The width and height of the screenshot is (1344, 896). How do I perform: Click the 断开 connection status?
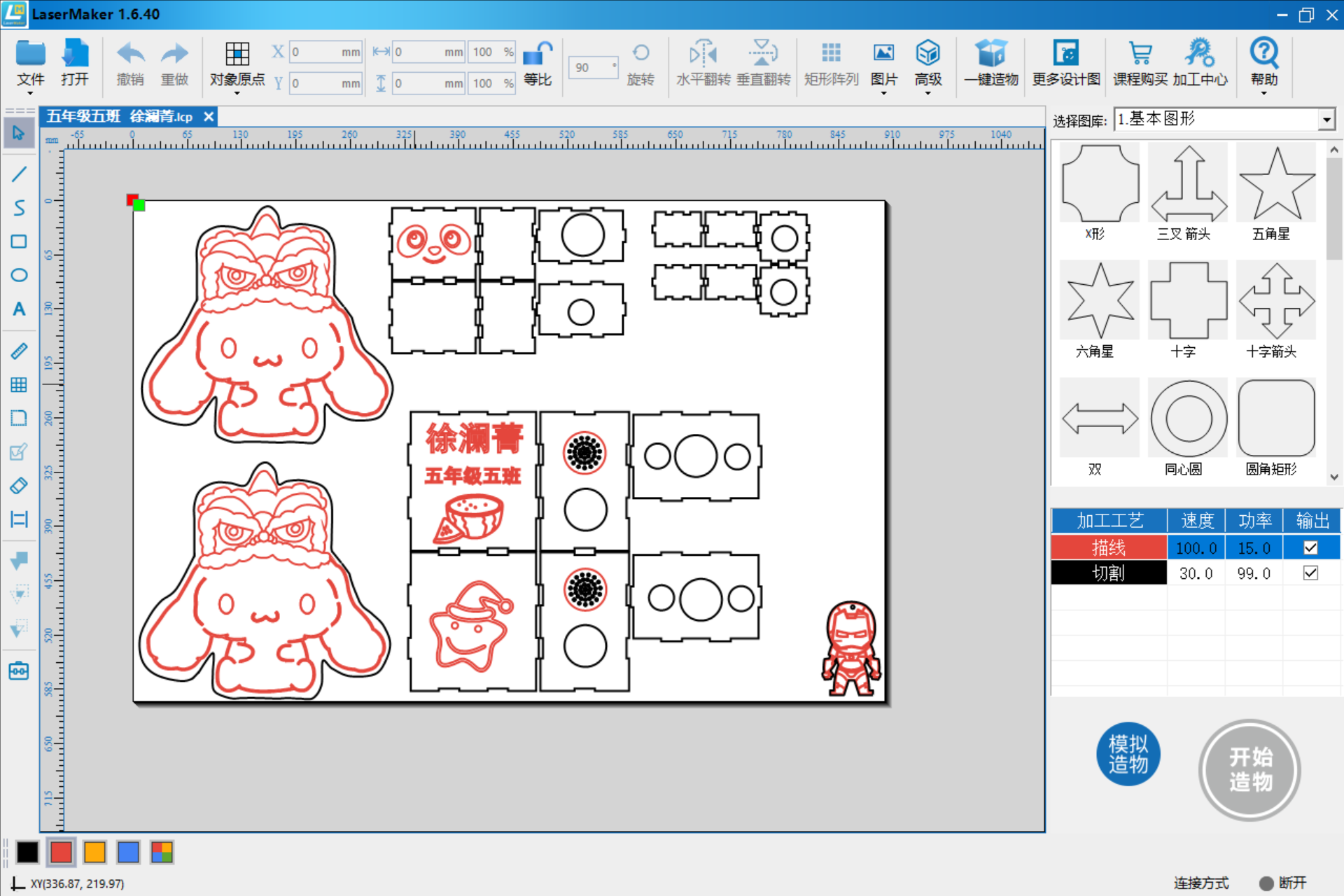1283,883
